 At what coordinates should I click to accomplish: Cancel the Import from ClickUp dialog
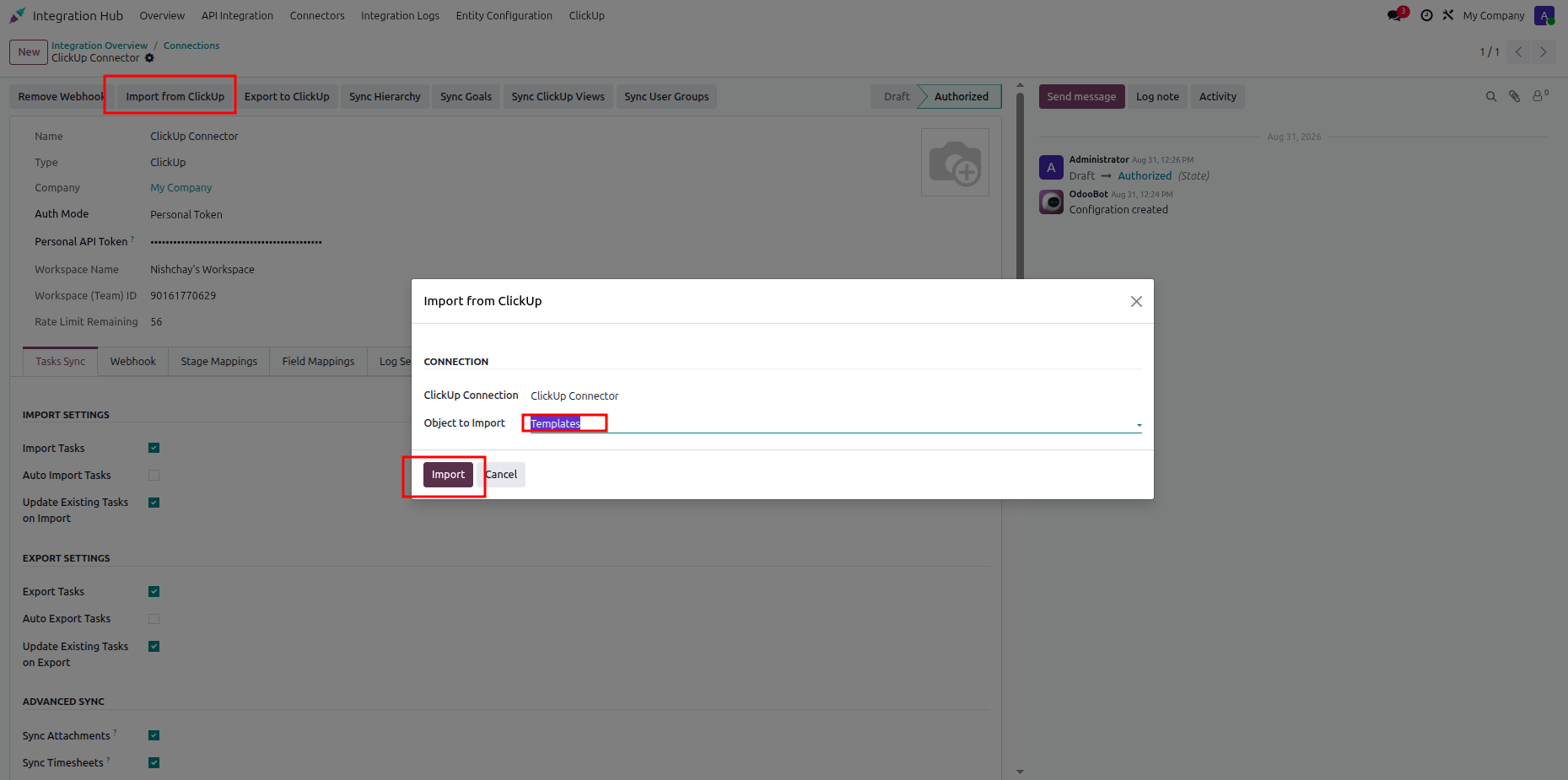coord(501,475)
